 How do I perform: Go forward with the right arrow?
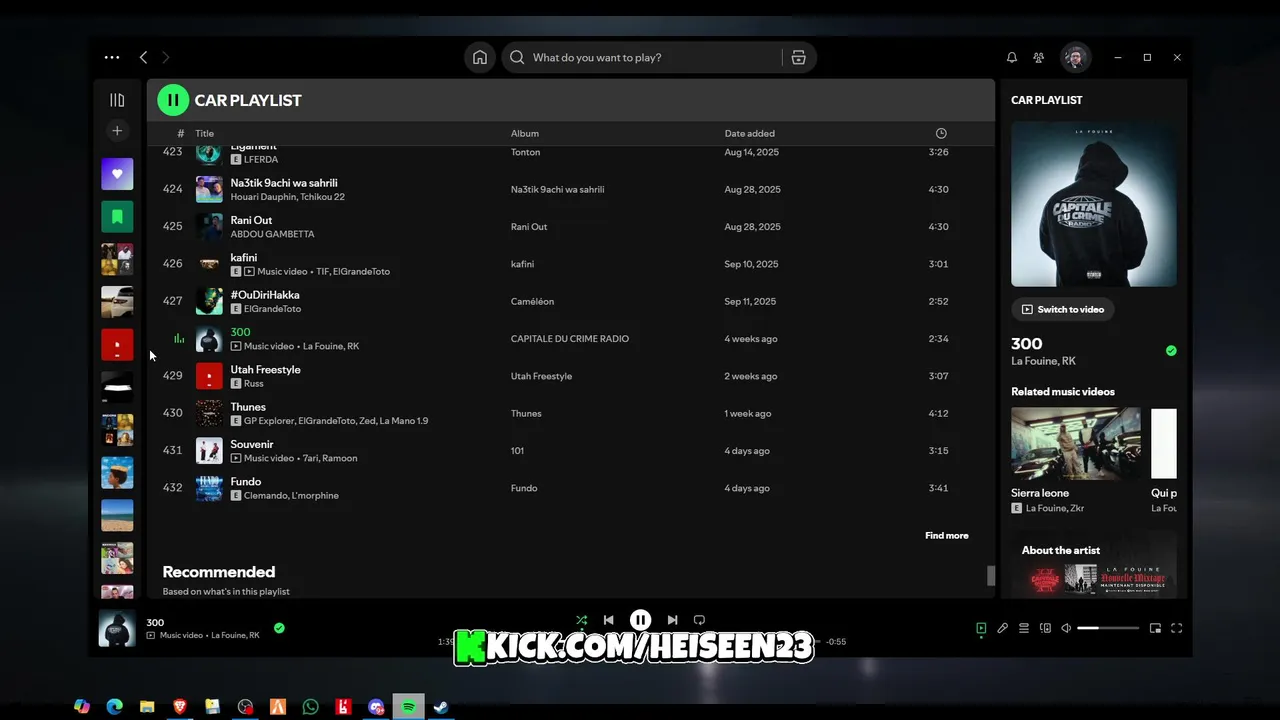pos(166,58)
